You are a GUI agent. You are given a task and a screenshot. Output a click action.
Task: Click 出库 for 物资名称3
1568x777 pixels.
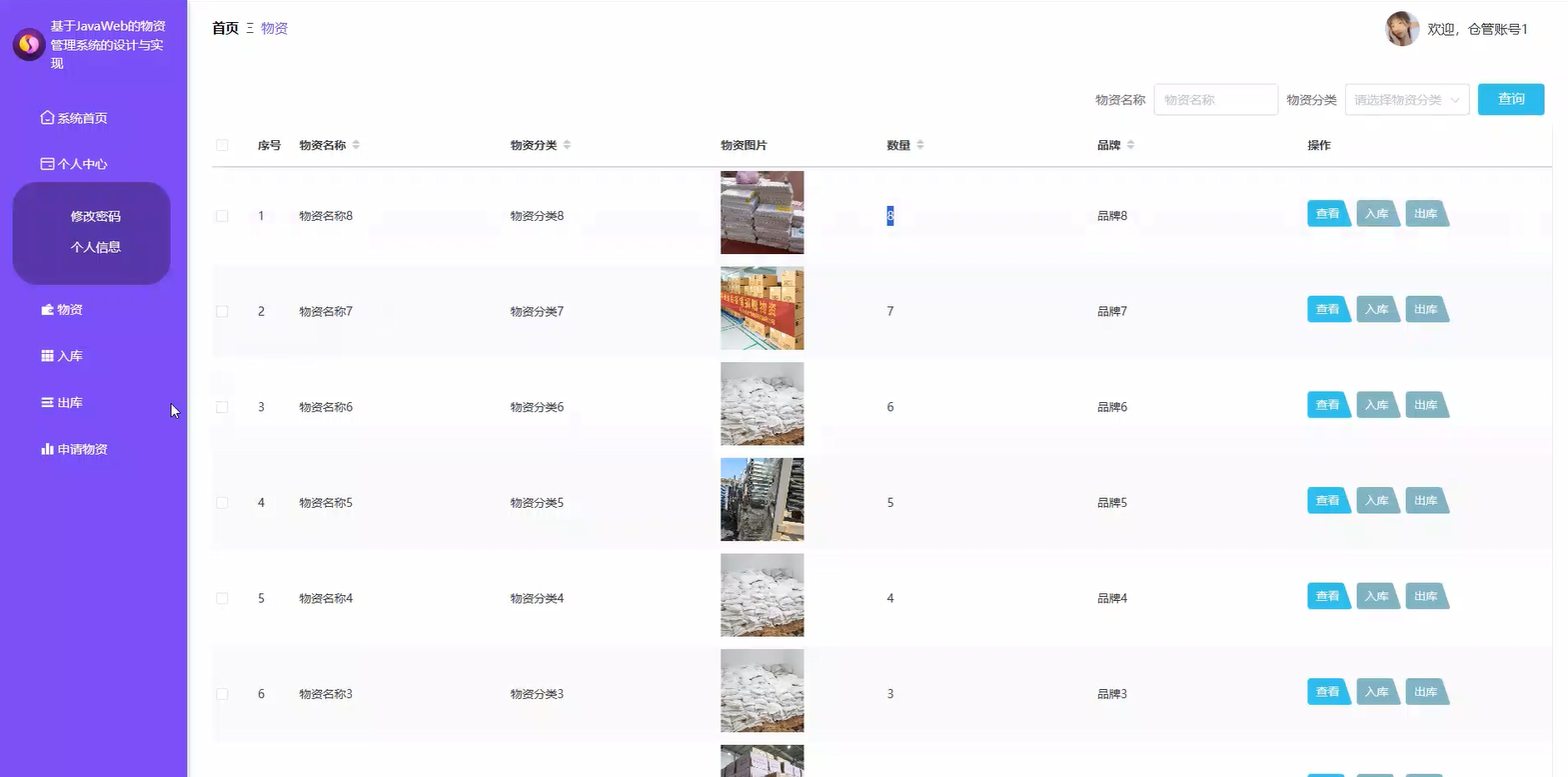pos(1426,692)
